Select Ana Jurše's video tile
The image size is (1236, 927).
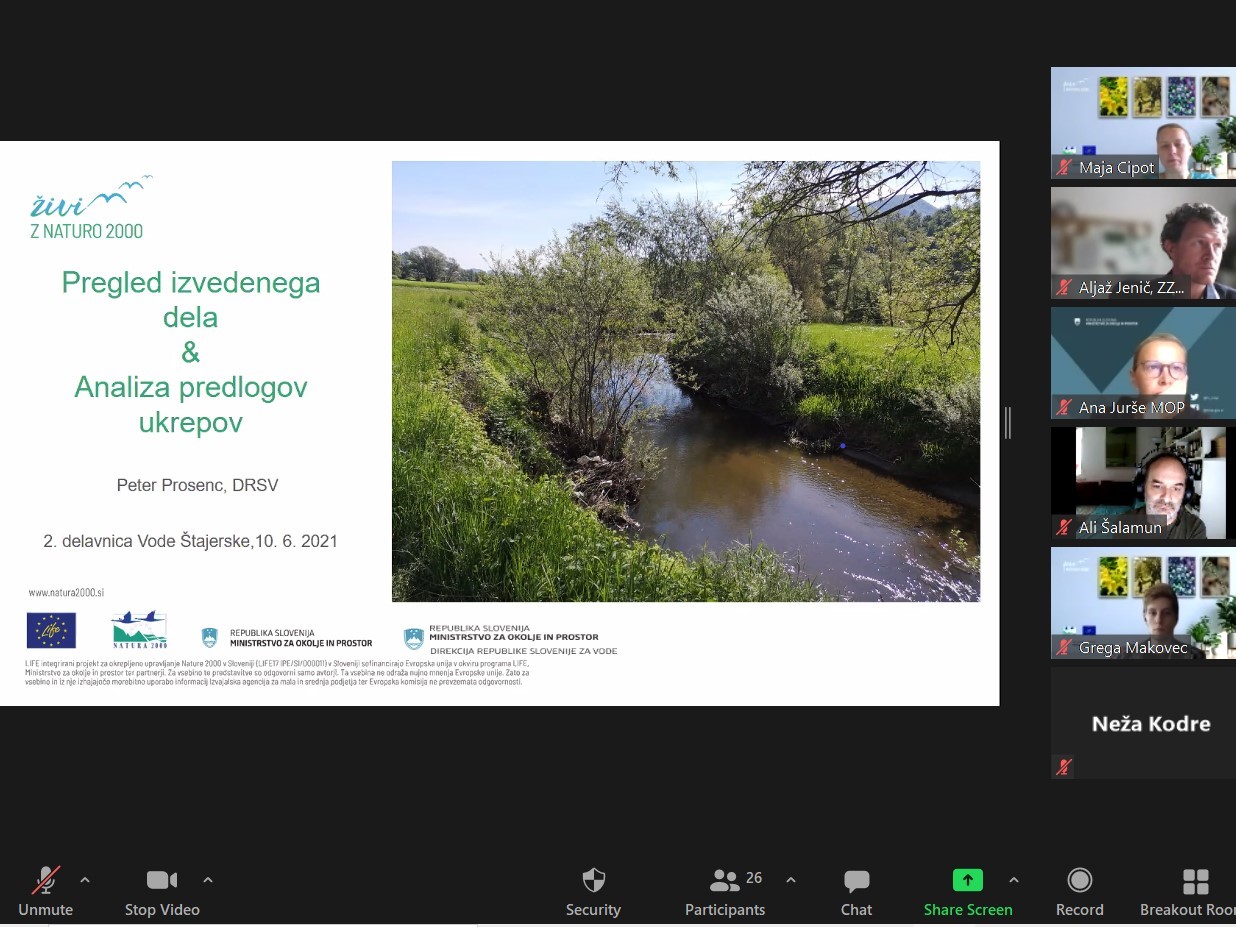click(1143, 363)
